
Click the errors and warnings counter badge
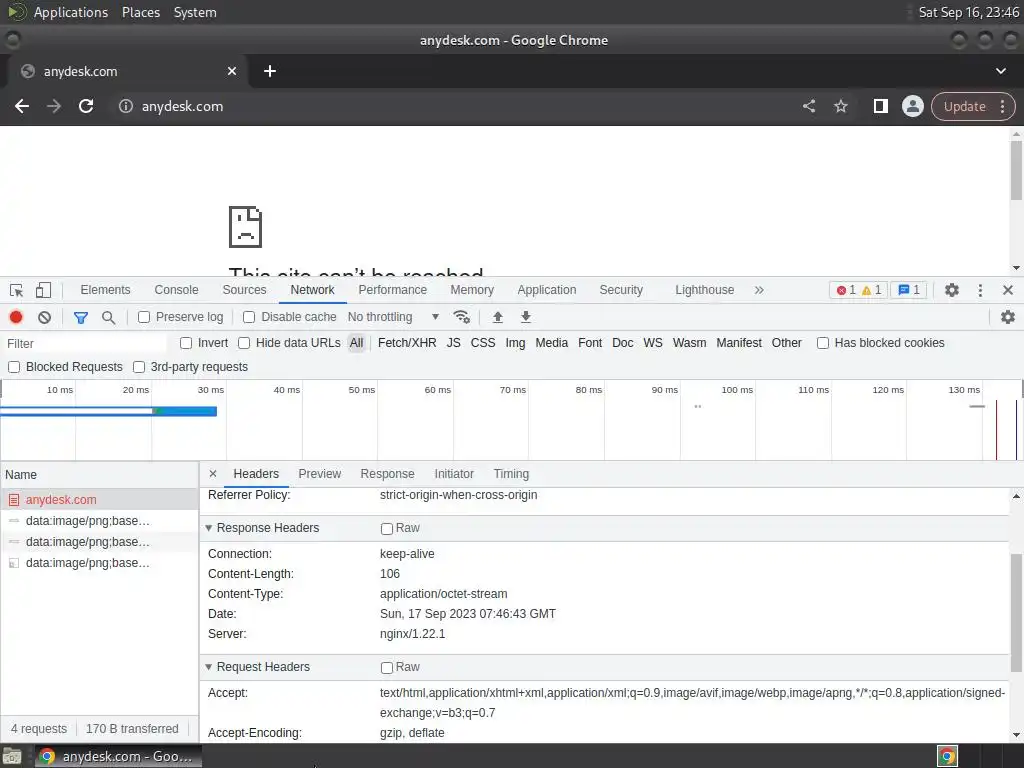(x=859, y=290)
